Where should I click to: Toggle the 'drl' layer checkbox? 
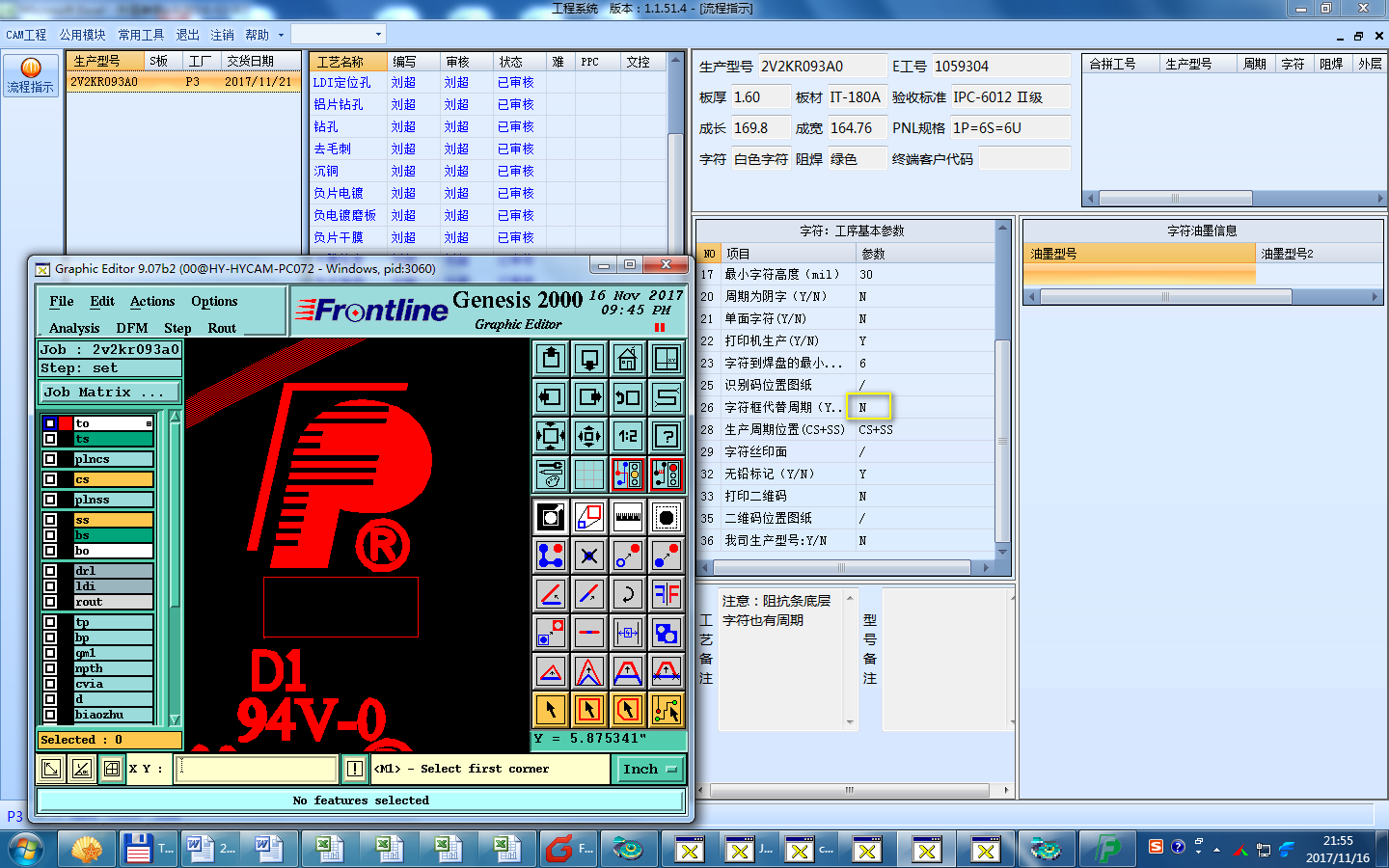pyautogui.click(x=50, y=571)
